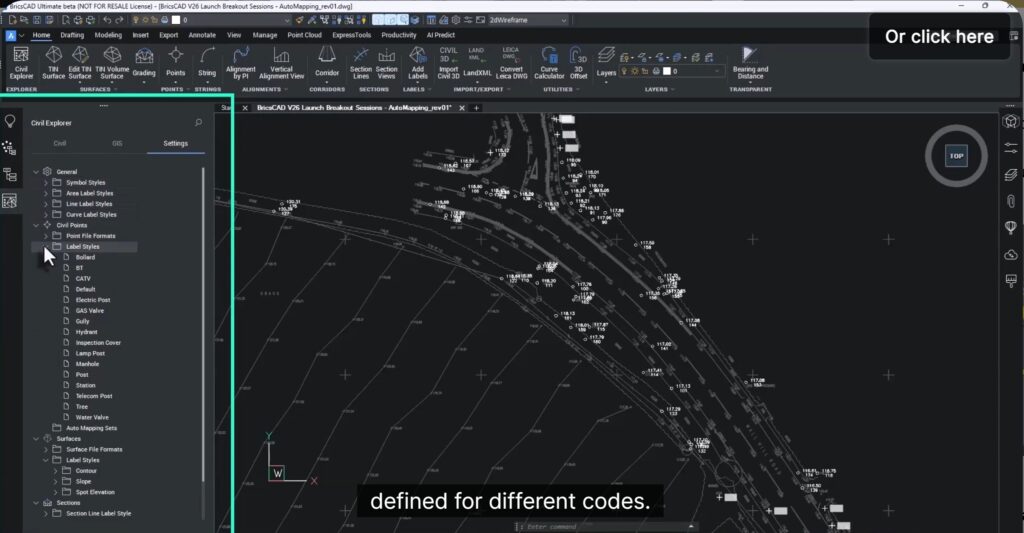
Task: Click the Undo icon in quick access bar
Action: click(107, 20)
